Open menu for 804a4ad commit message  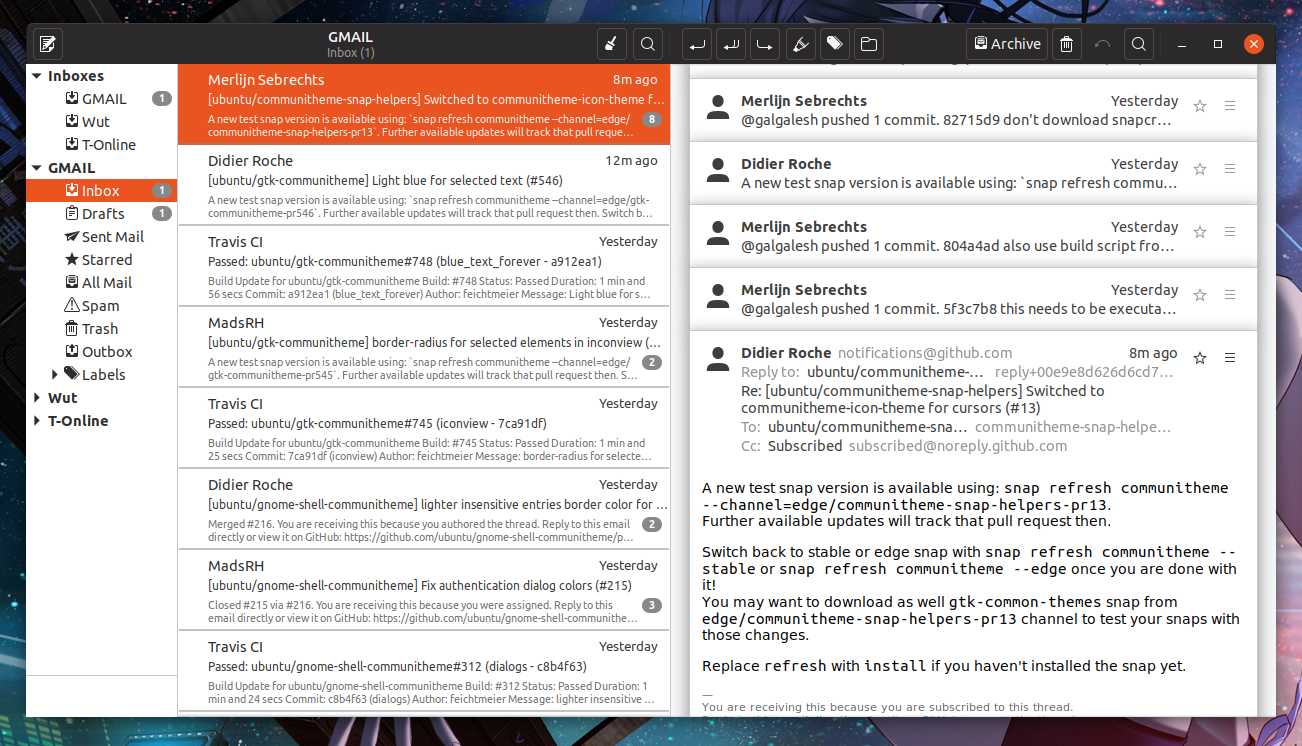pos(1231,232)
